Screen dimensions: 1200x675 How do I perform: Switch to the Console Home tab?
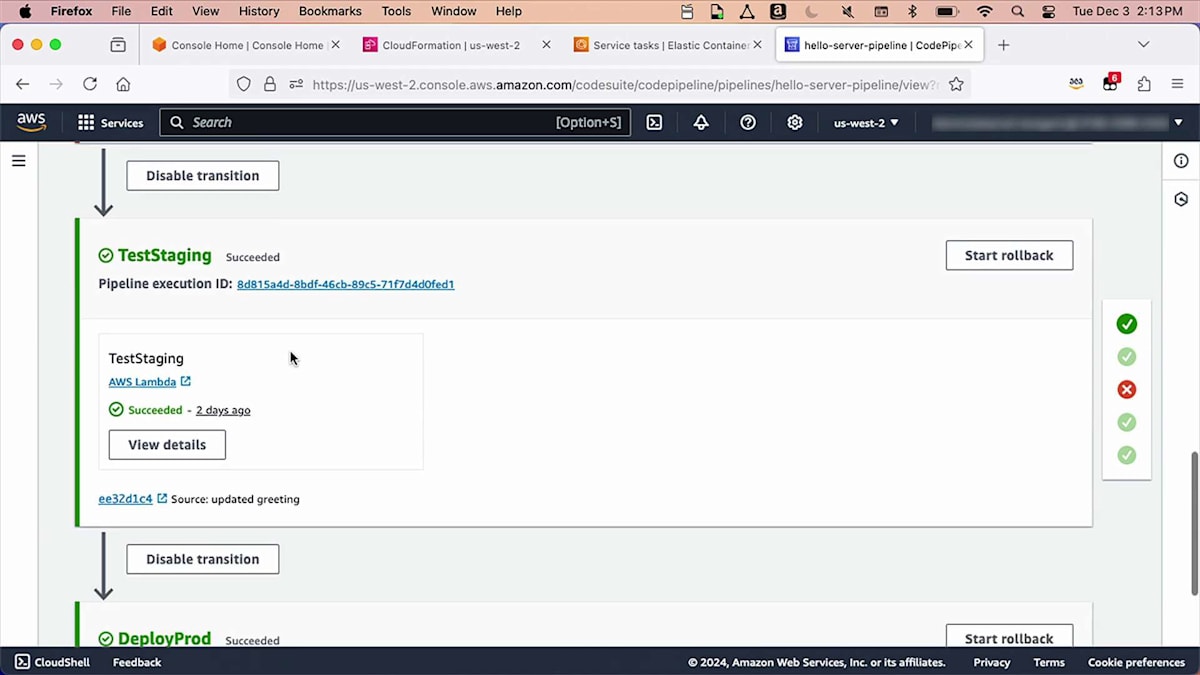click(237, 45)
